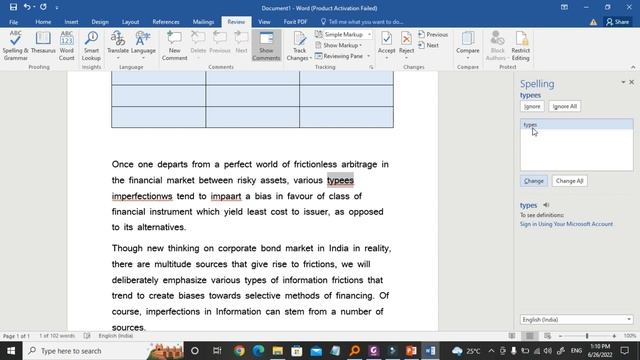The height and width of the screenshot is (360, 640).
Task: Click Ignore All for typees
Action: [x=564, y=107]
